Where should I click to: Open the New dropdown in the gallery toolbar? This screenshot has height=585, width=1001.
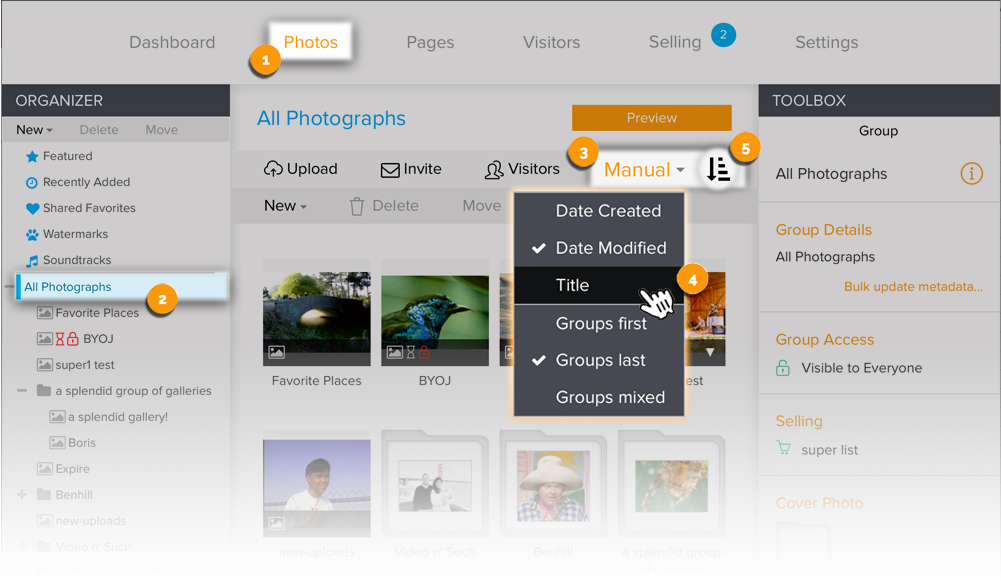click(285, 206)
